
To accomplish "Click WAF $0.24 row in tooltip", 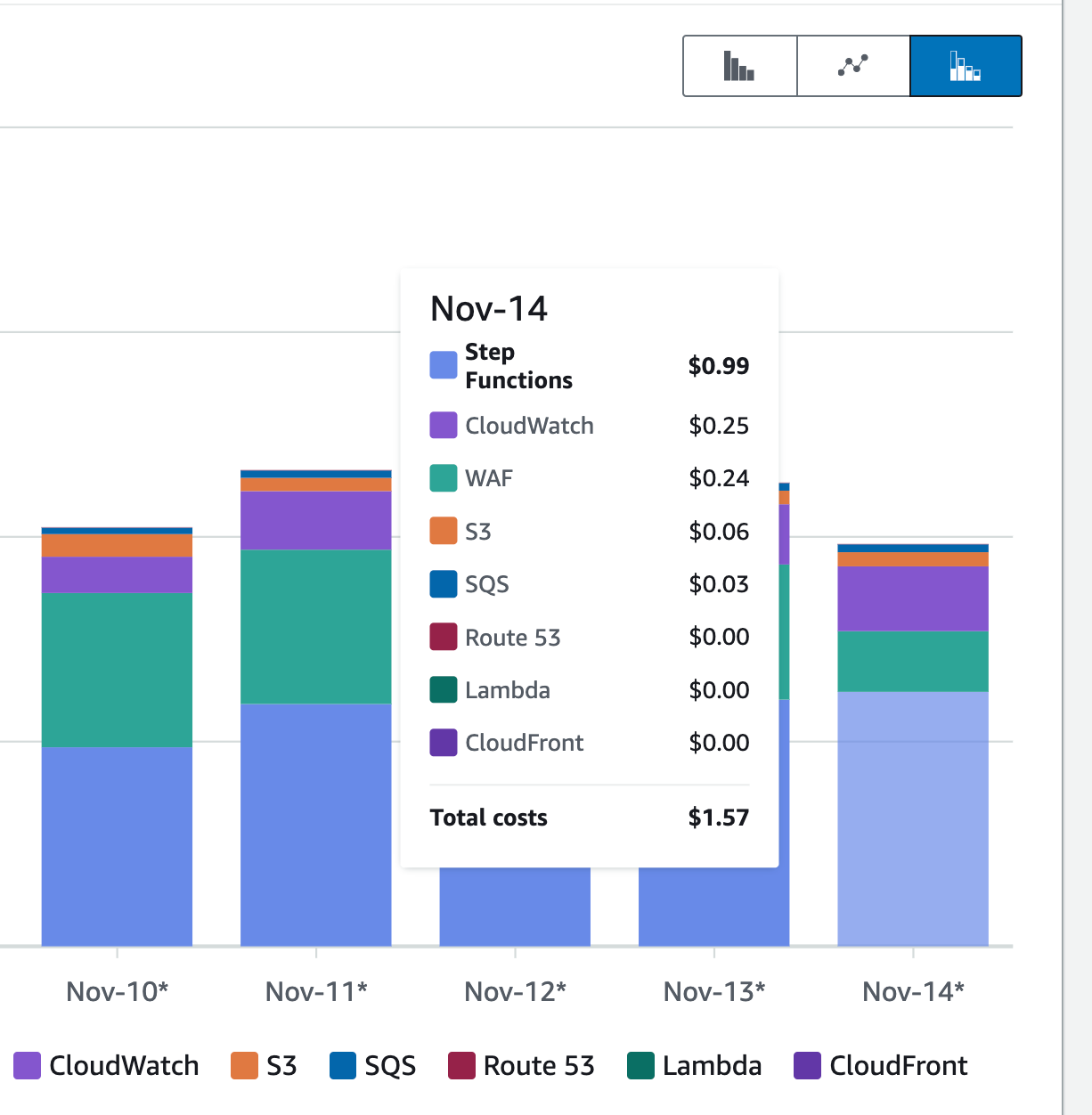I will pos(590,478).
